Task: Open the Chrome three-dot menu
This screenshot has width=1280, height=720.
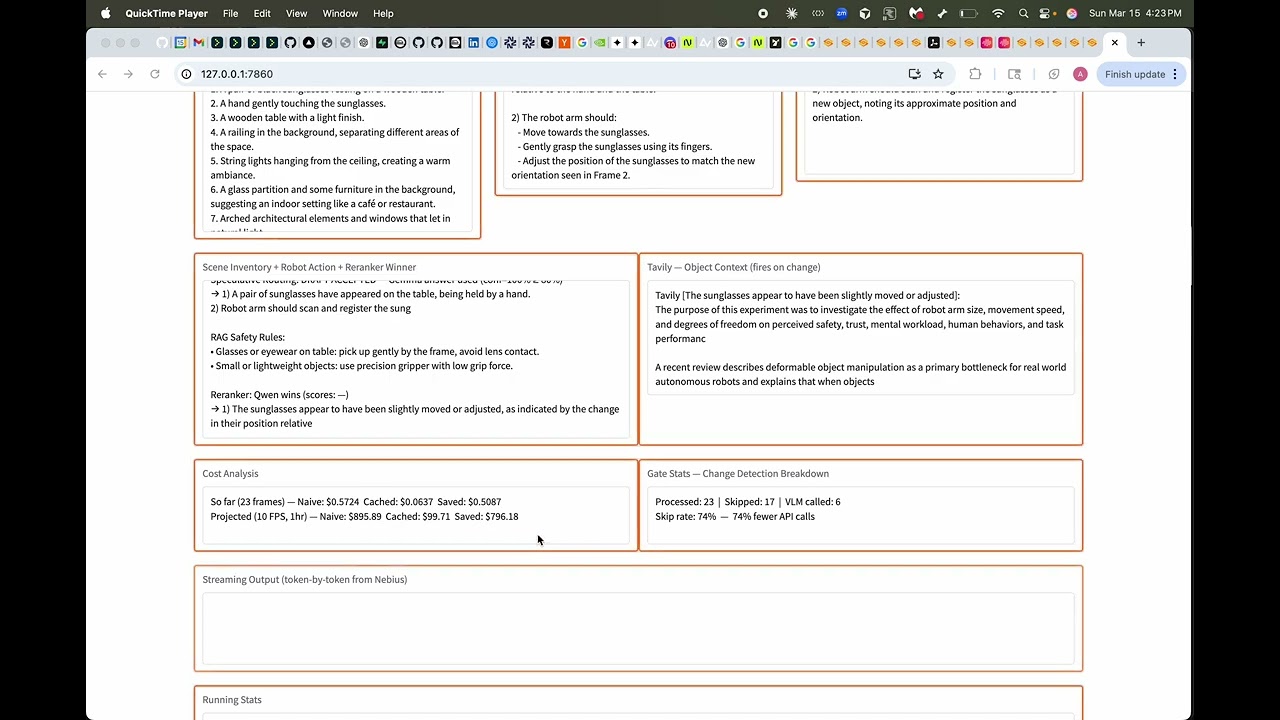Action: pyautogui.click(x=1175, y=74)
